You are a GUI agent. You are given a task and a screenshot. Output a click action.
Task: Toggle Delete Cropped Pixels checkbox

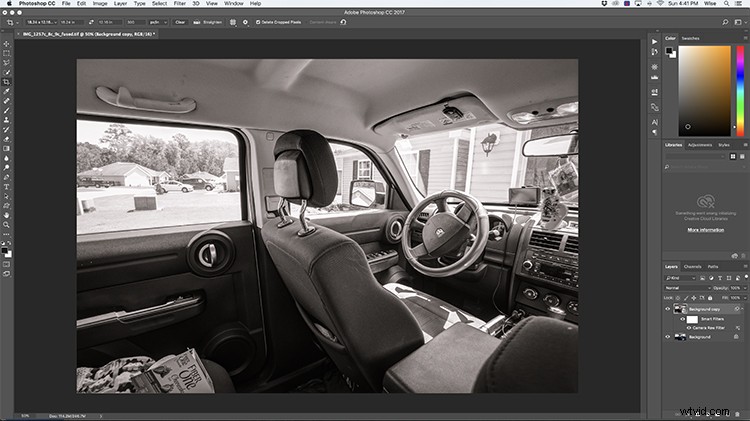click(259, 21)
